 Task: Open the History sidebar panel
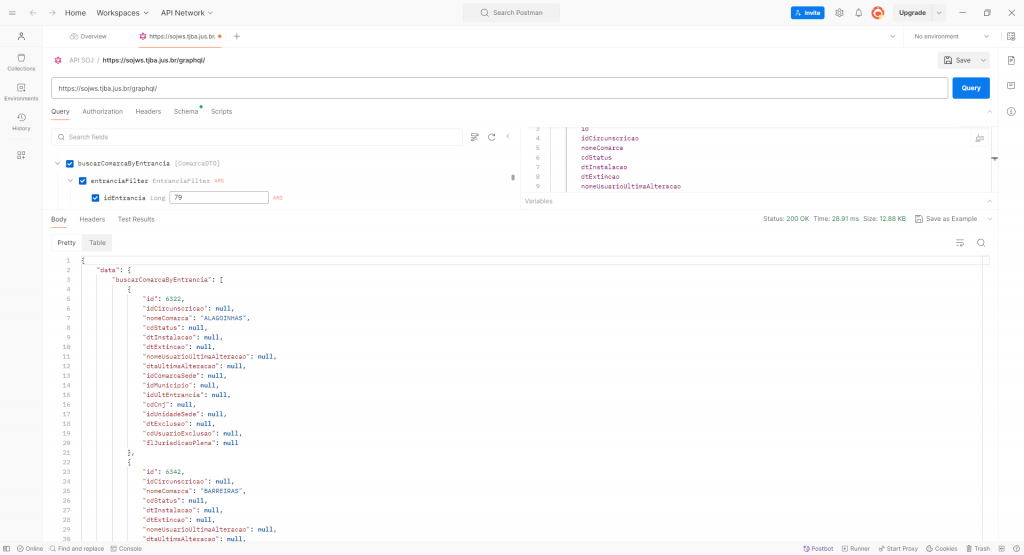click(21, 122)
